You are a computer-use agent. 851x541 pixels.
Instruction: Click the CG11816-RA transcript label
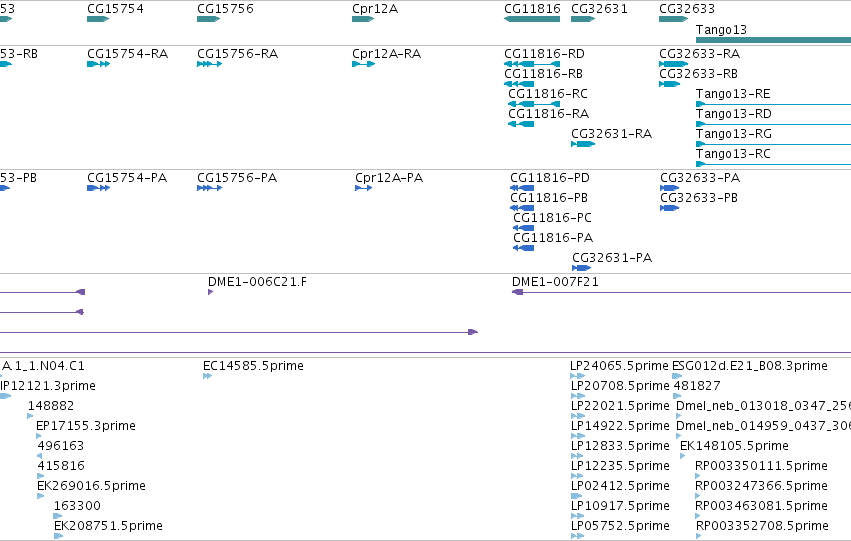coord(548,114)
